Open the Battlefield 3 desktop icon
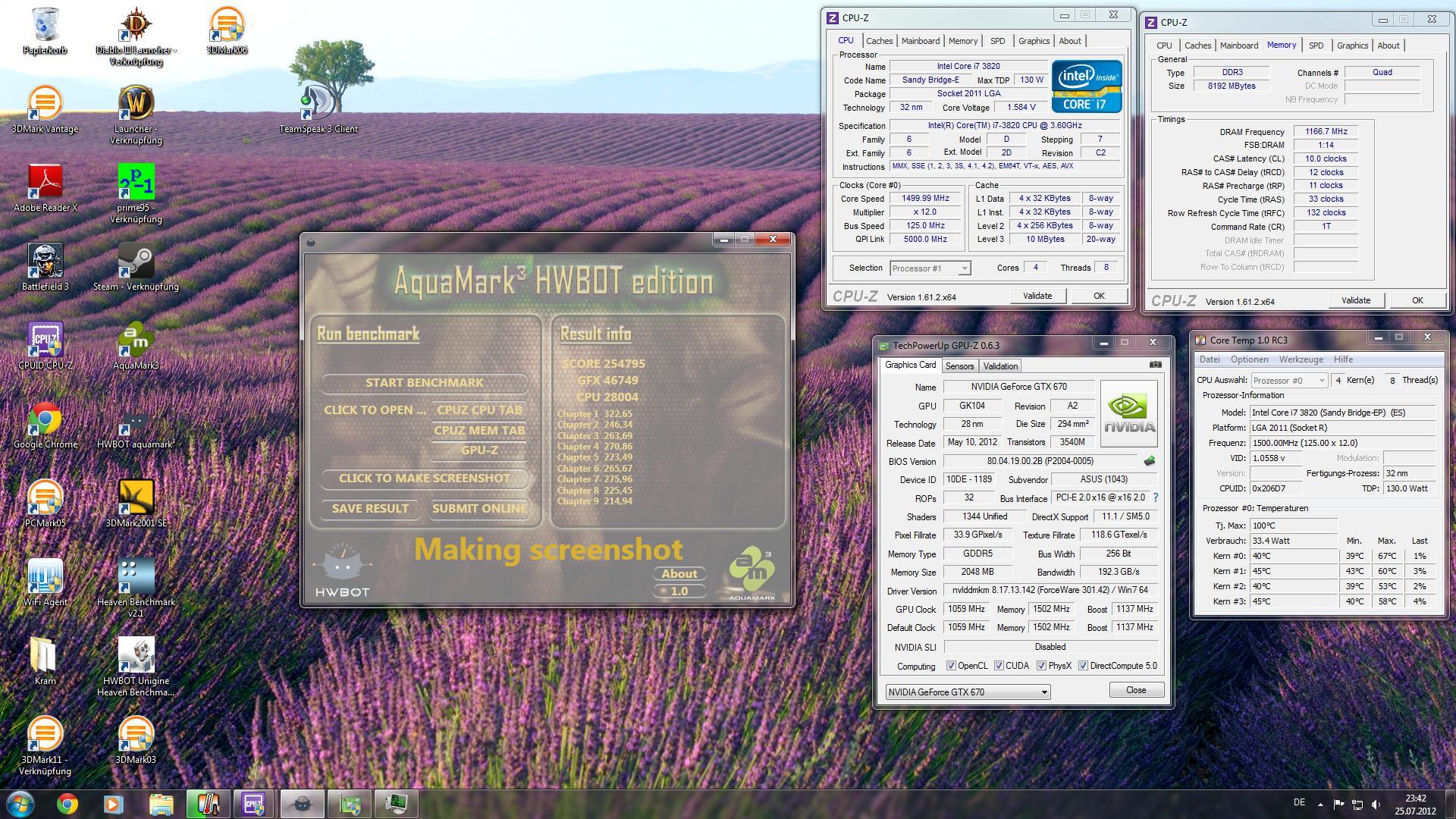 pyautogui.click(x=45, y=267)
